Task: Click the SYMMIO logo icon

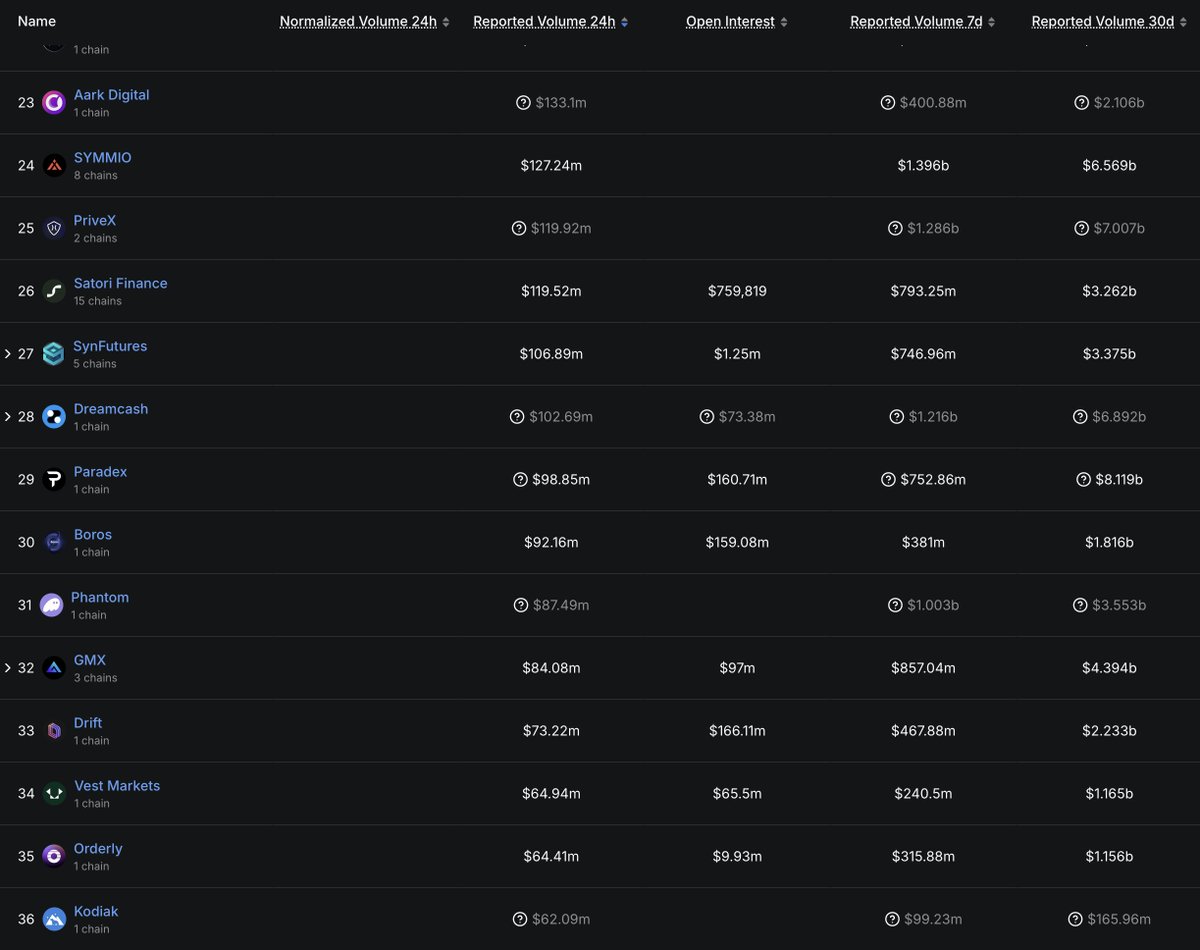Action: [x=54, y=166]
